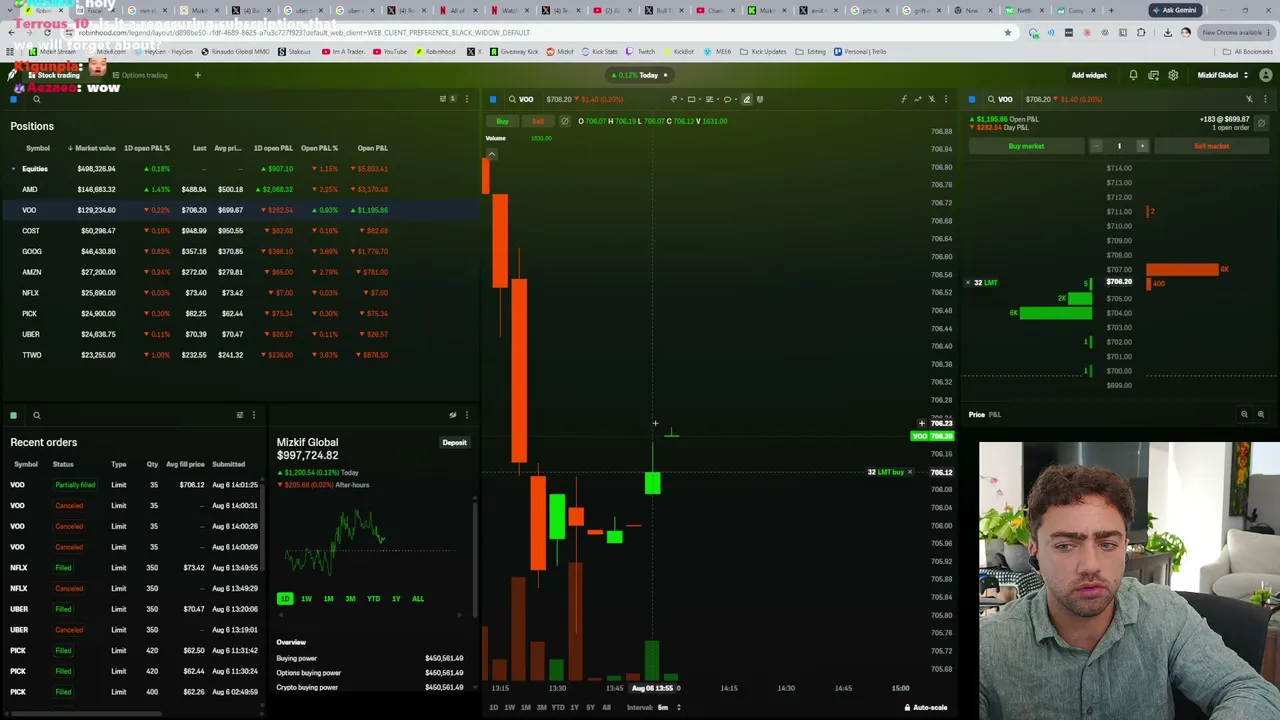Switch to the Options trading tab
Viewport: 1280px width, 720px height.
[139, 75]
